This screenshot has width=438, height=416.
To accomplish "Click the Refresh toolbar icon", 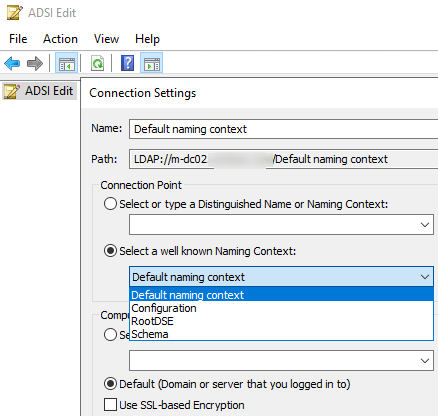I will 97,63.
